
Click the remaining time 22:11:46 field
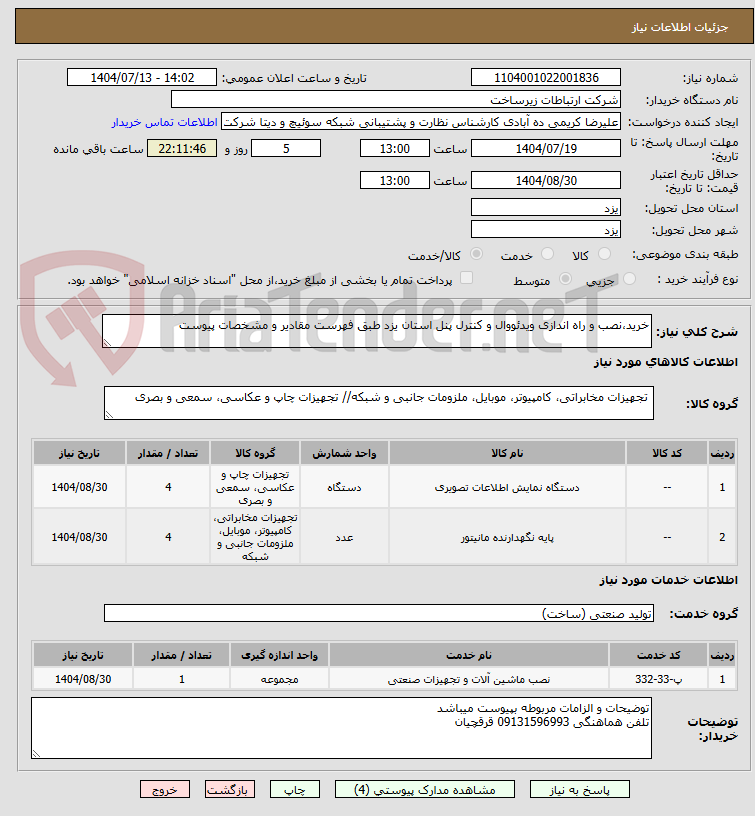pos(182,149)
